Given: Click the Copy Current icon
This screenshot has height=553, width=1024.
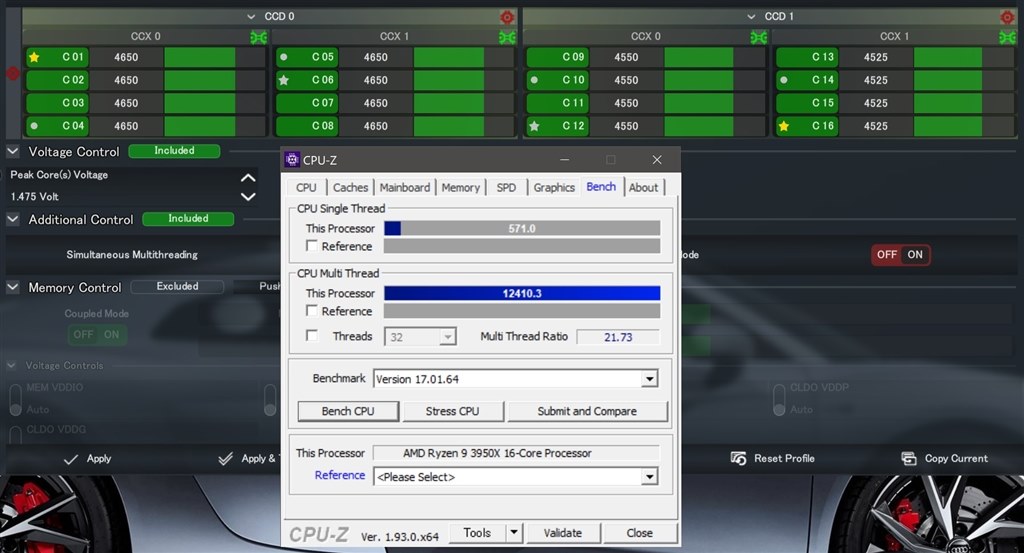Looking at the screenshot, I should pyautogui.click(x=909, y=458).
